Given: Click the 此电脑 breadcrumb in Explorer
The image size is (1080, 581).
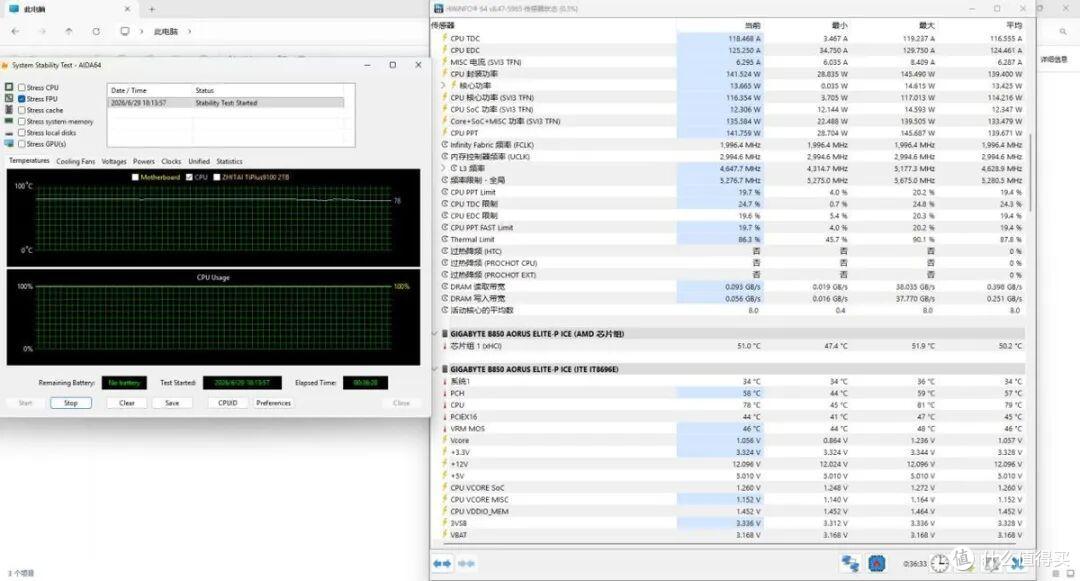Looking at the screenshot, I should tap(165, 32).
